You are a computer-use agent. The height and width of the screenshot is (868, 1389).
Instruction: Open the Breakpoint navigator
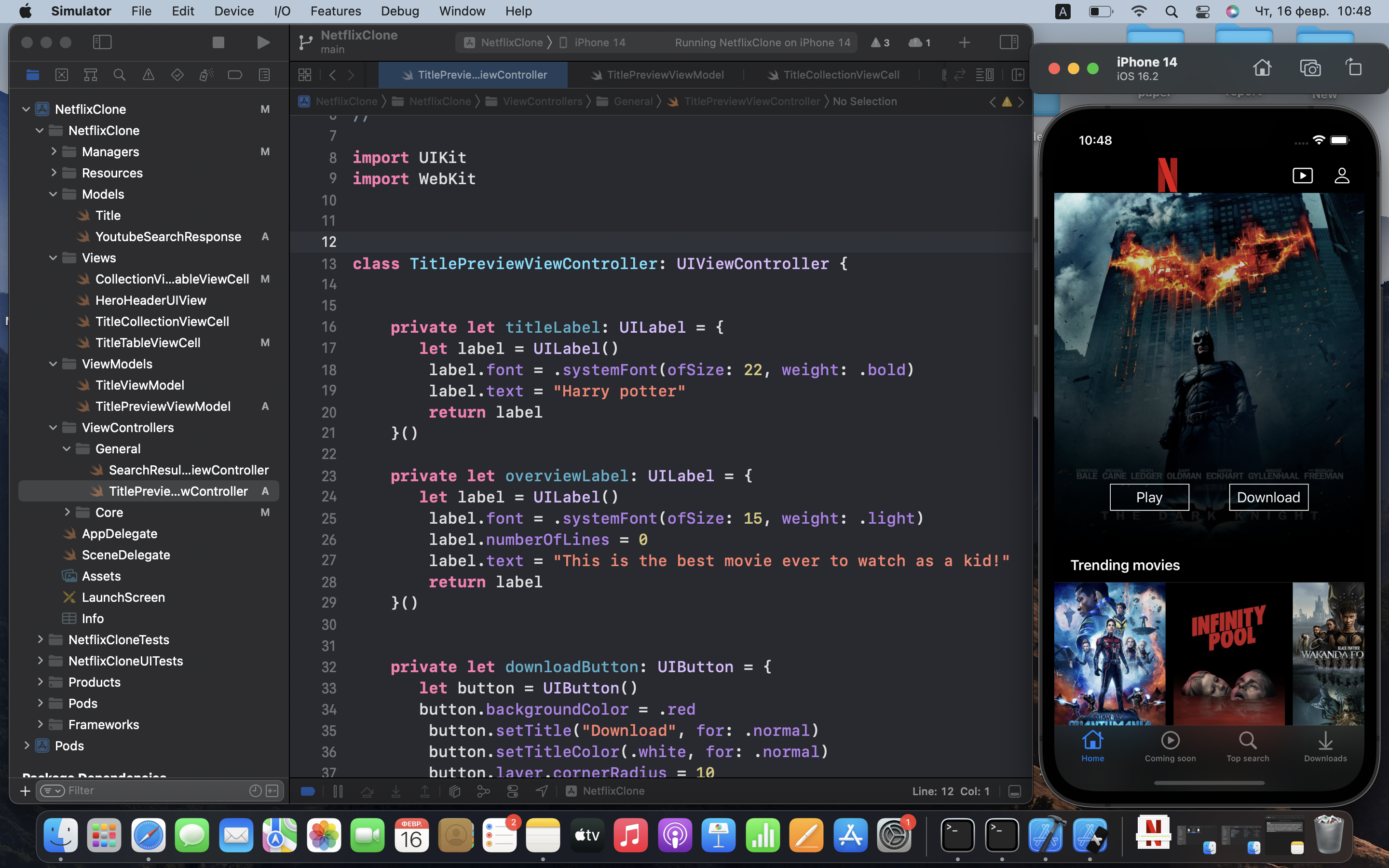click(x=235, y=75)
